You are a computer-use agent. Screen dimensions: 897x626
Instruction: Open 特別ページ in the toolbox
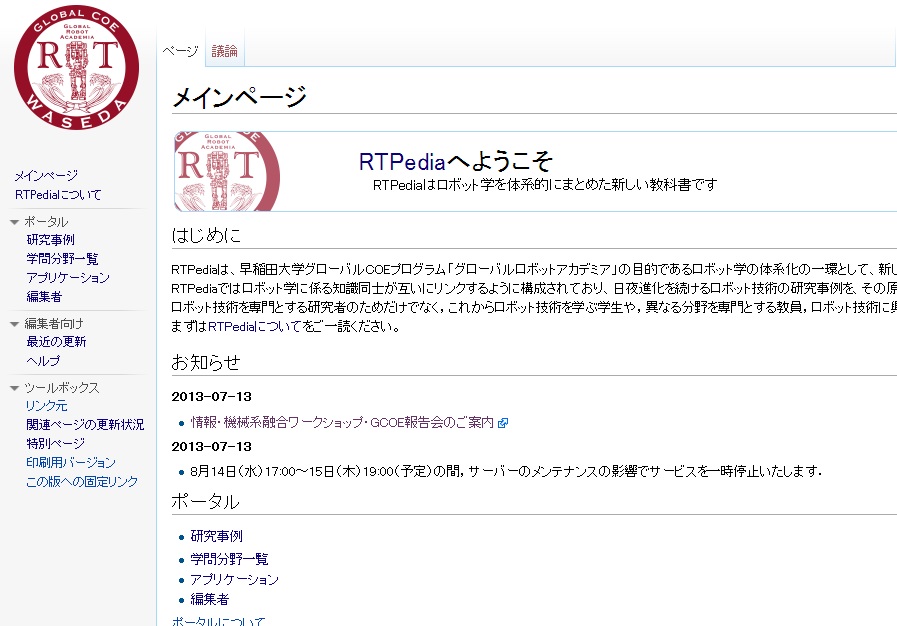[55, 443]
